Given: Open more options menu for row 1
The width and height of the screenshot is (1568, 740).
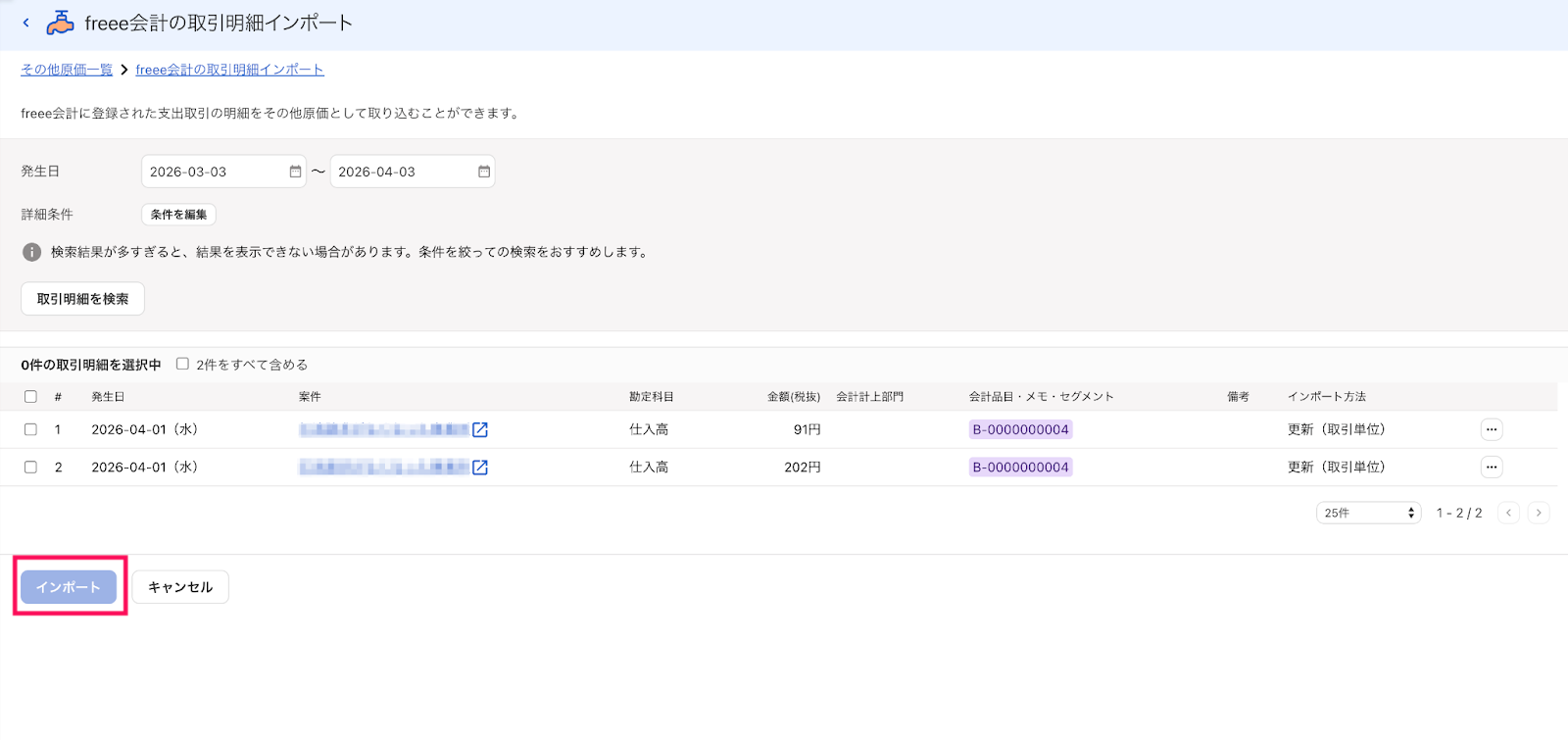Looking at the screenshot, I should point(1491,429).
